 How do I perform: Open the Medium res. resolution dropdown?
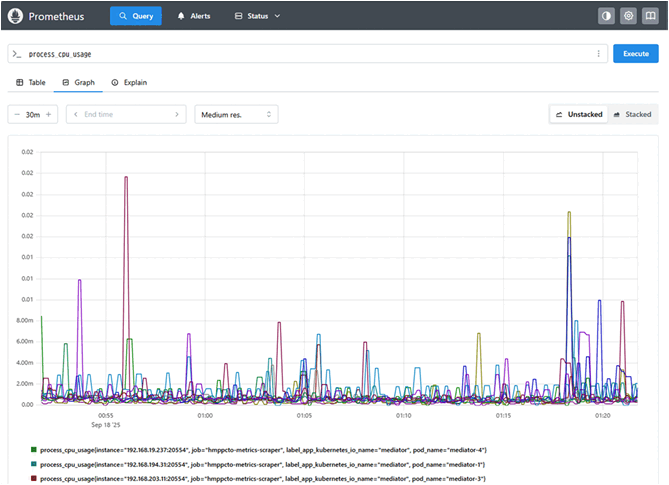point(237,115)
